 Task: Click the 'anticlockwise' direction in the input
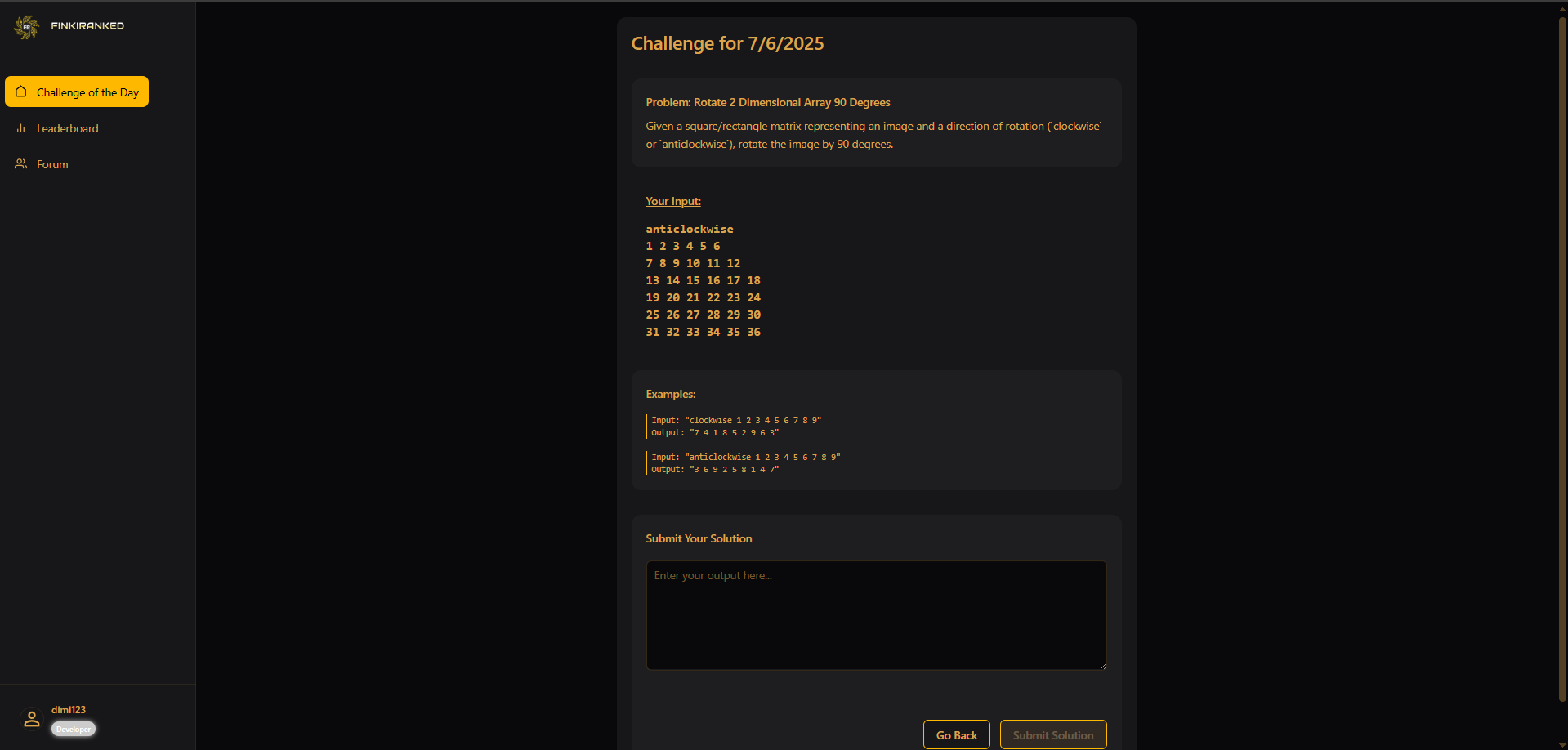690,230
